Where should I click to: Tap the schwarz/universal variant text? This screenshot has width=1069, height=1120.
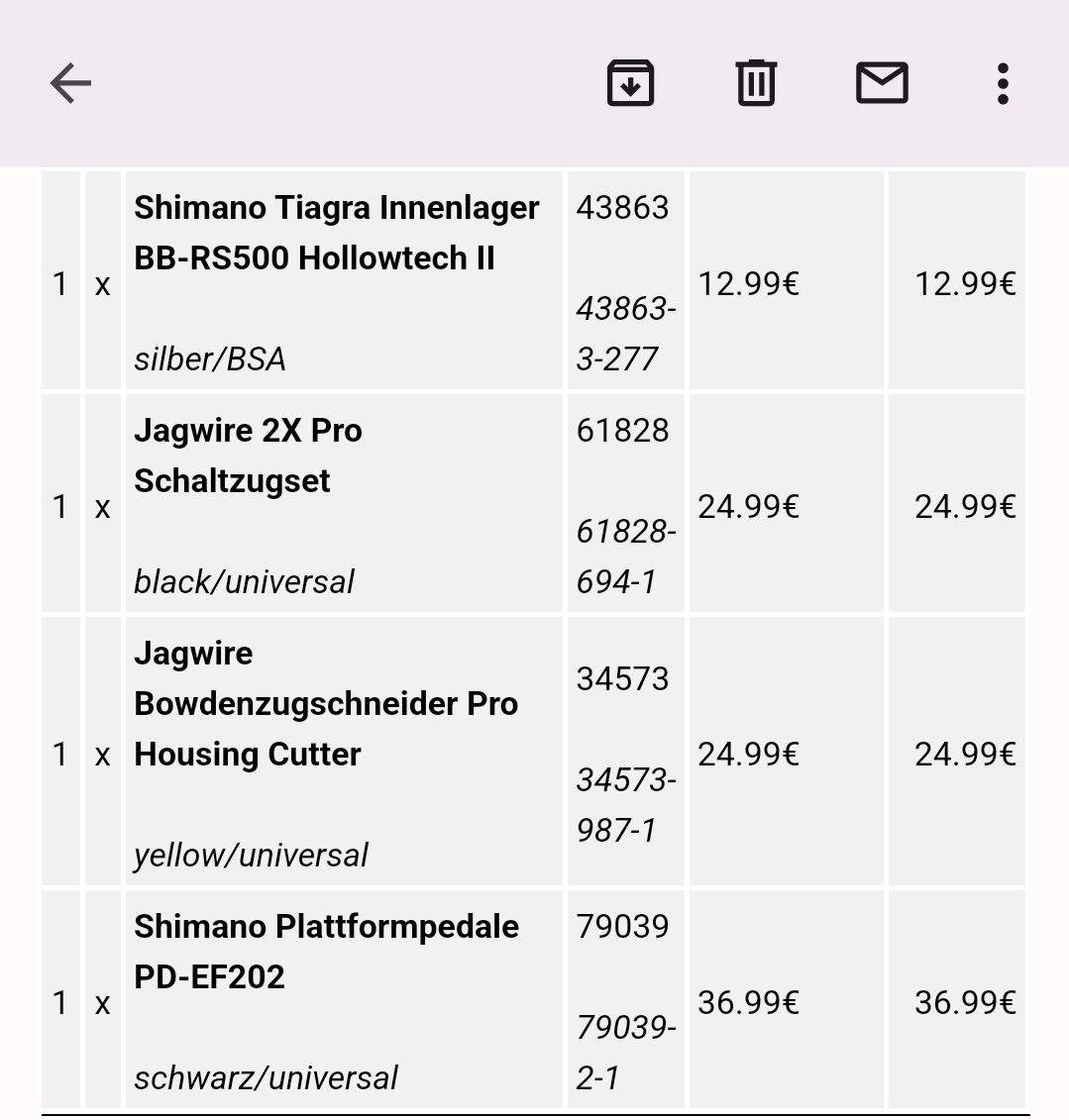tap(266, 1077)
